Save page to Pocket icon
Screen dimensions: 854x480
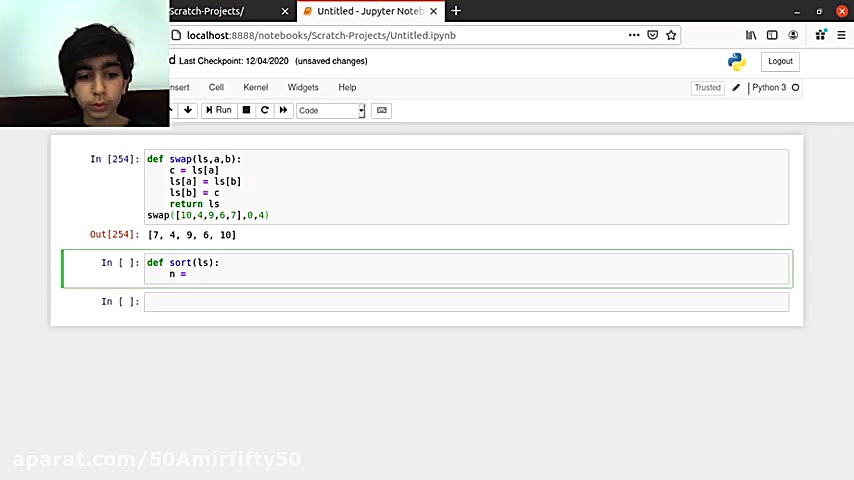pyautogui.click(x=652, y=35)
